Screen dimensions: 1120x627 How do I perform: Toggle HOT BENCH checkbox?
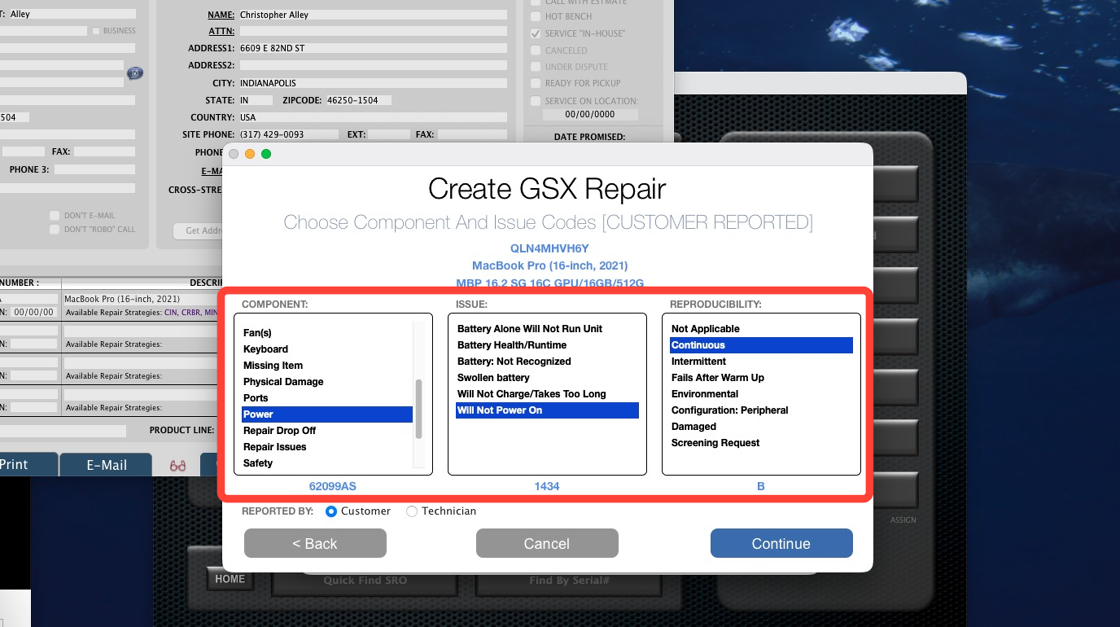[535, 16]
